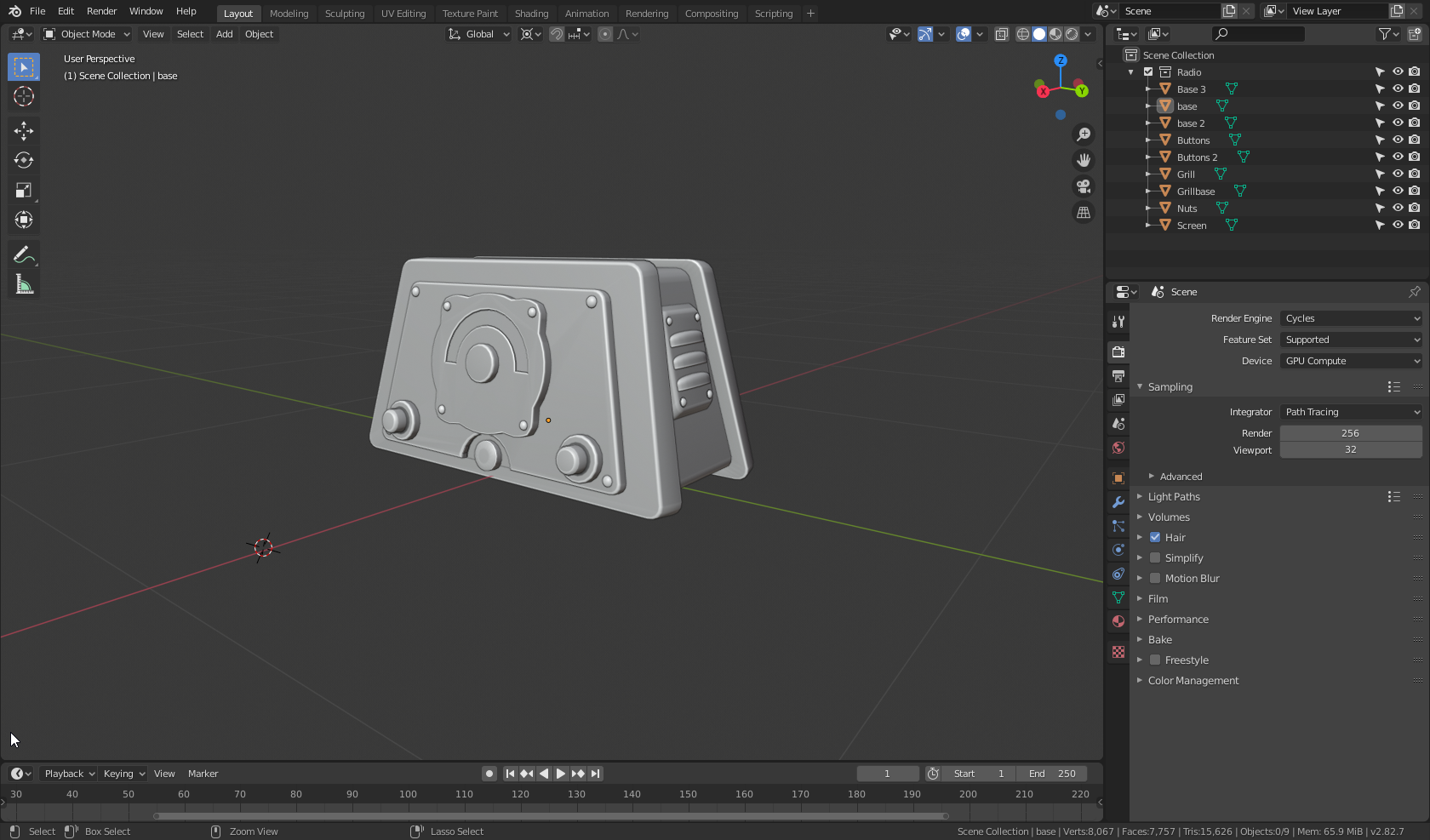Screen dimensions: 1430x840
Task: Open the Object Mode dropdown
Action: pyautogui.click(x=87, y=34)
